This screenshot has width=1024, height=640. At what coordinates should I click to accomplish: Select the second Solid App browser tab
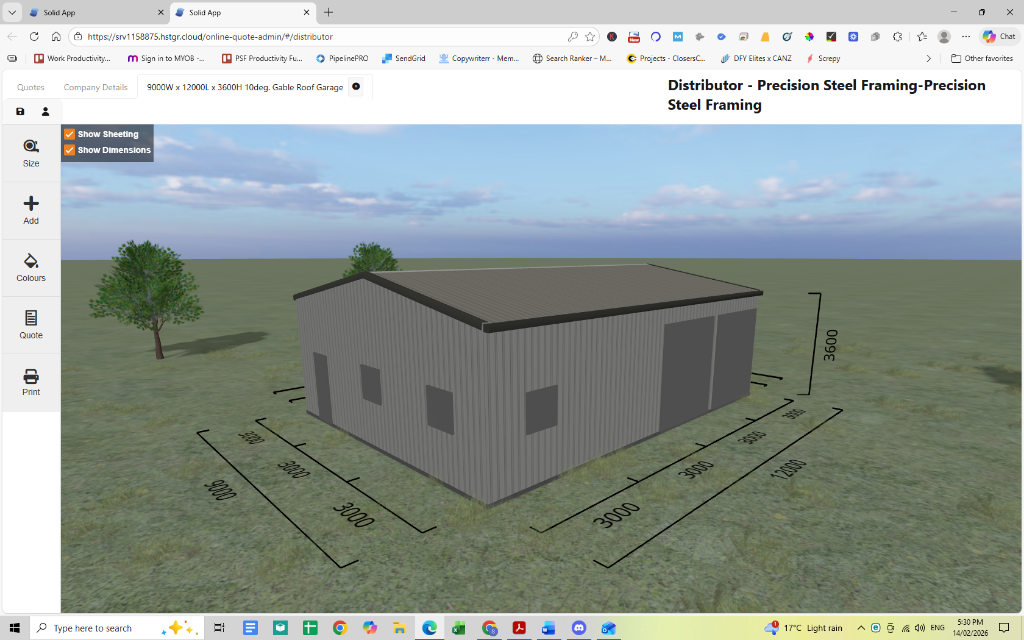242,12
